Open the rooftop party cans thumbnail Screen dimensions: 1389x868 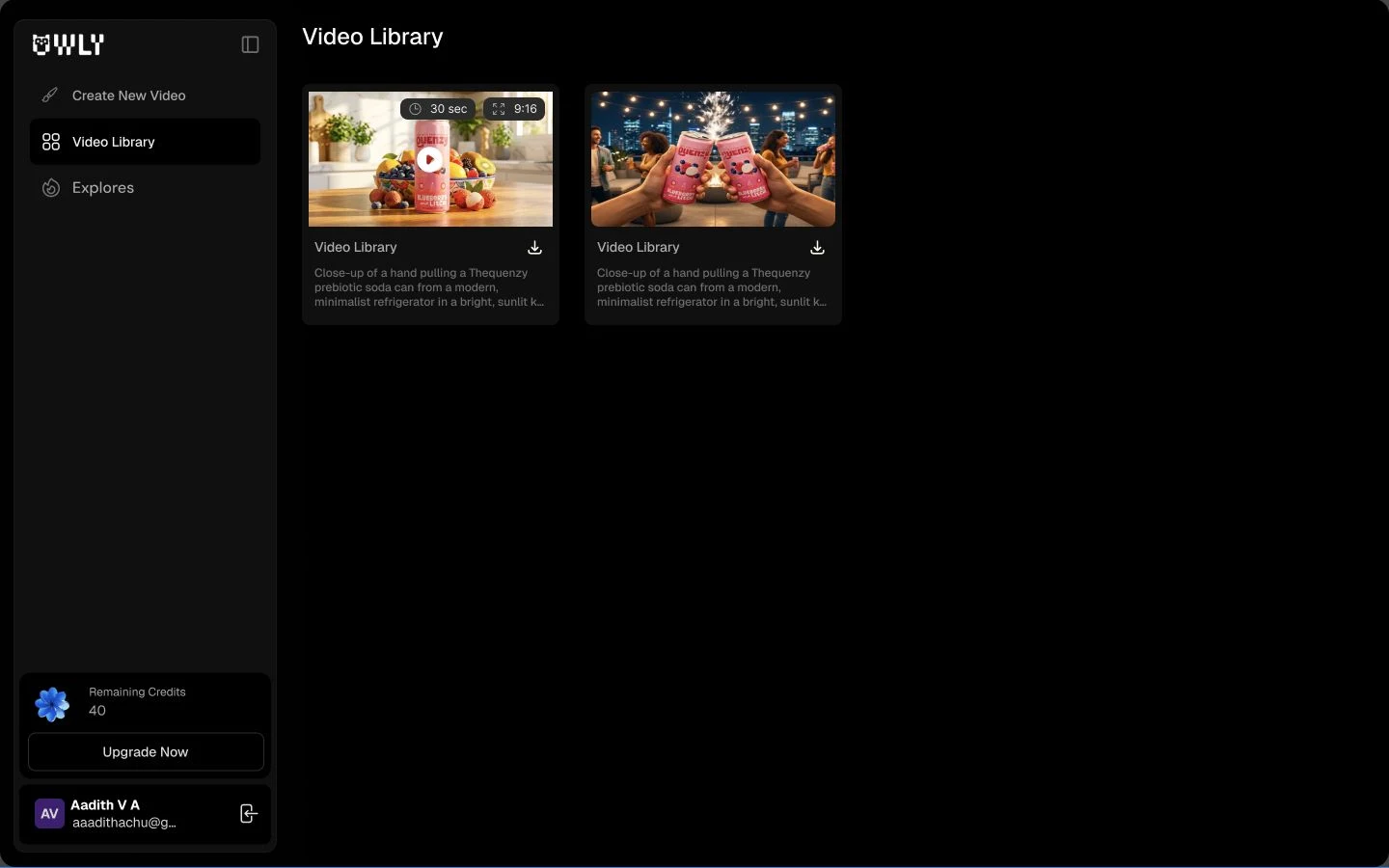click(713, 159)
